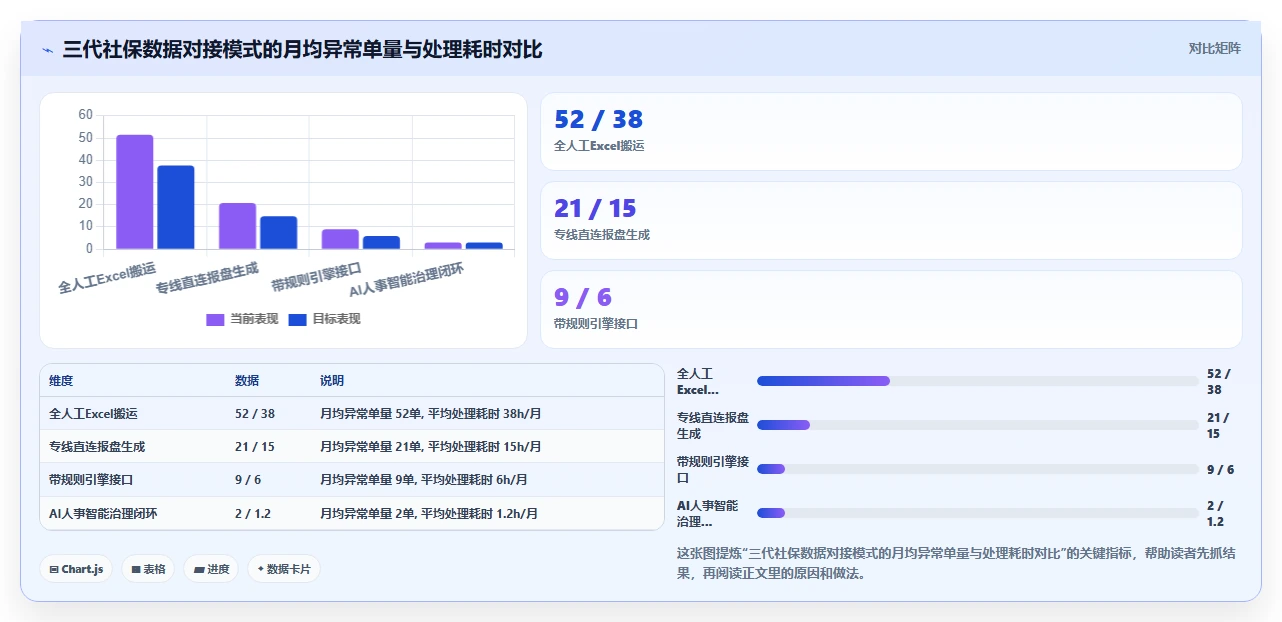Click the AI人事智能治理 progress bar
The image size is (1282, 622).
[x=977, y=513]
